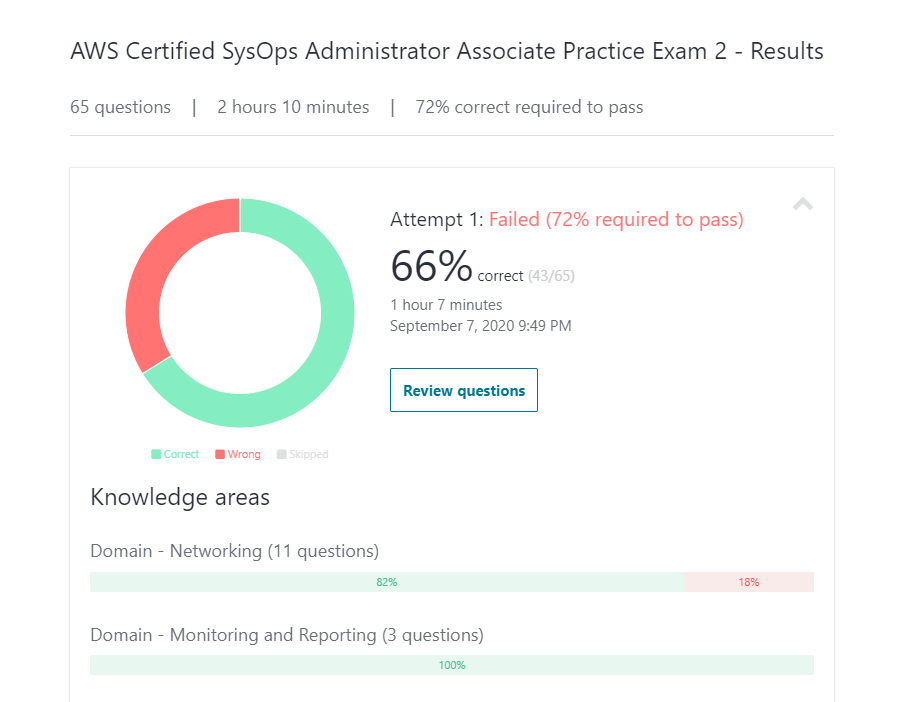
Task: Click 'Domain - Monitoring and Reporting' label
Action: tap(287, 635)
